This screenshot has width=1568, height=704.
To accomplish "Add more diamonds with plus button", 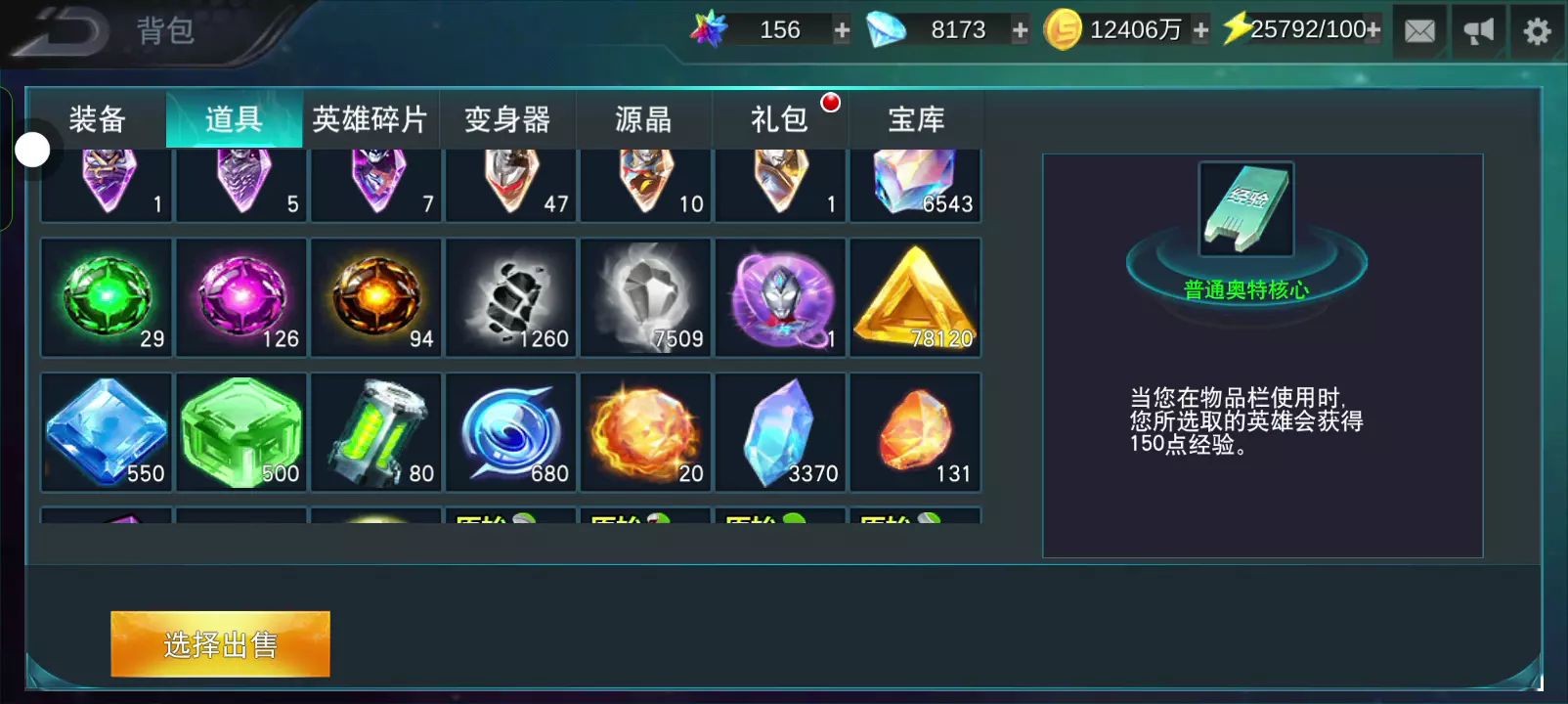I will click(x=1020, y=30).
